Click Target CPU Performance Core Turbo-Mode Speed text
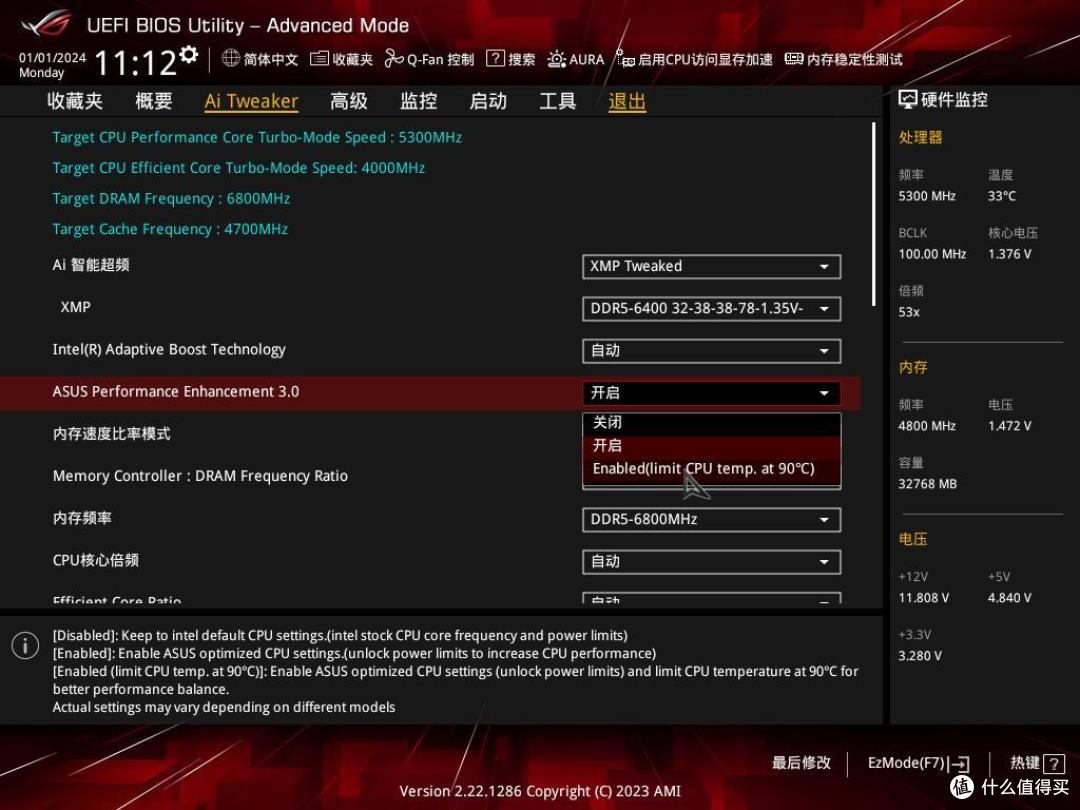This screenshot has height=810, width=1080. pyautogui.click(x=257, y=137)
